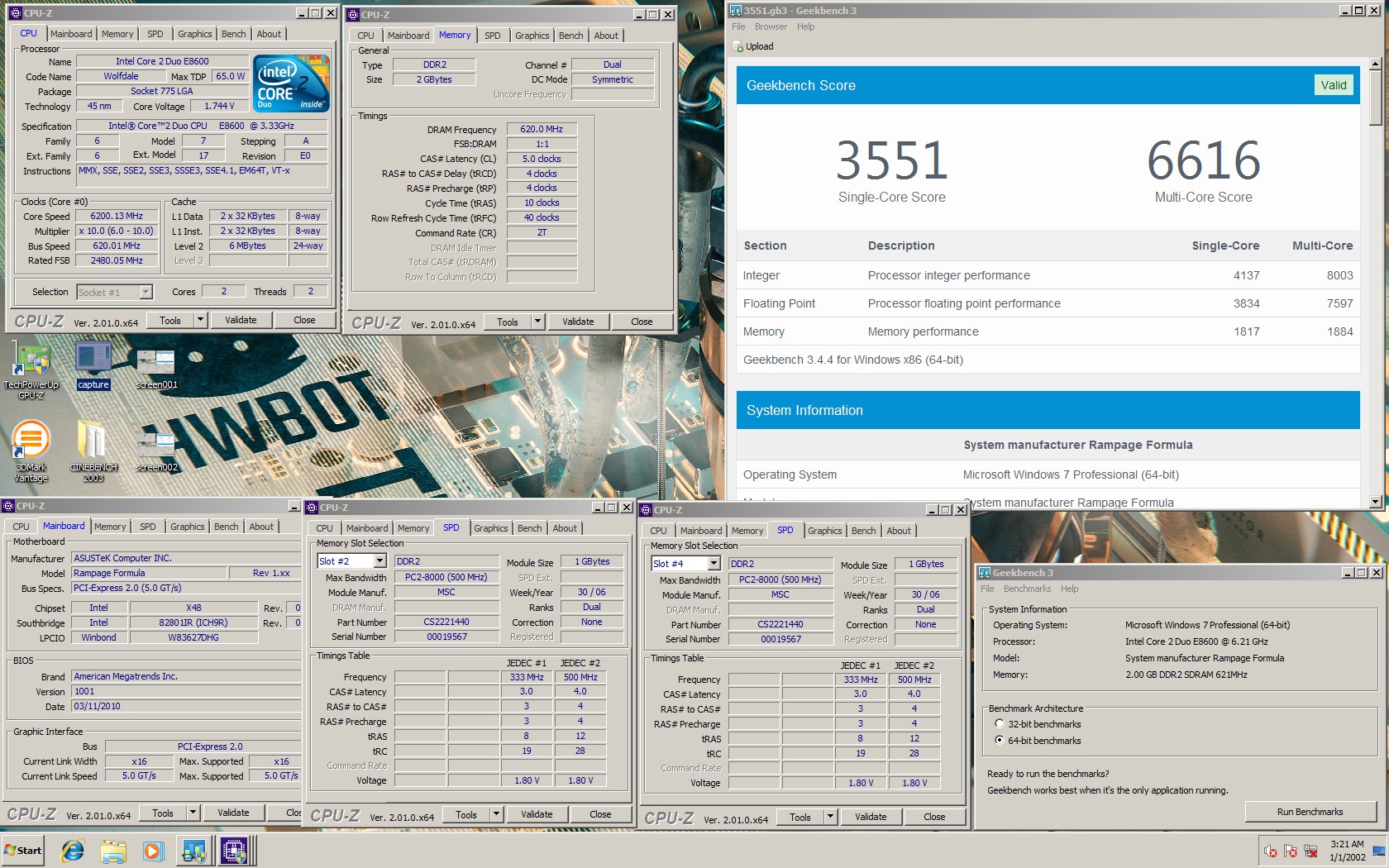The height and width of the screenshot is (868, 1389).
Task: Open the Slot #4 memory slot dropdown
Action: tap(714, 564)
